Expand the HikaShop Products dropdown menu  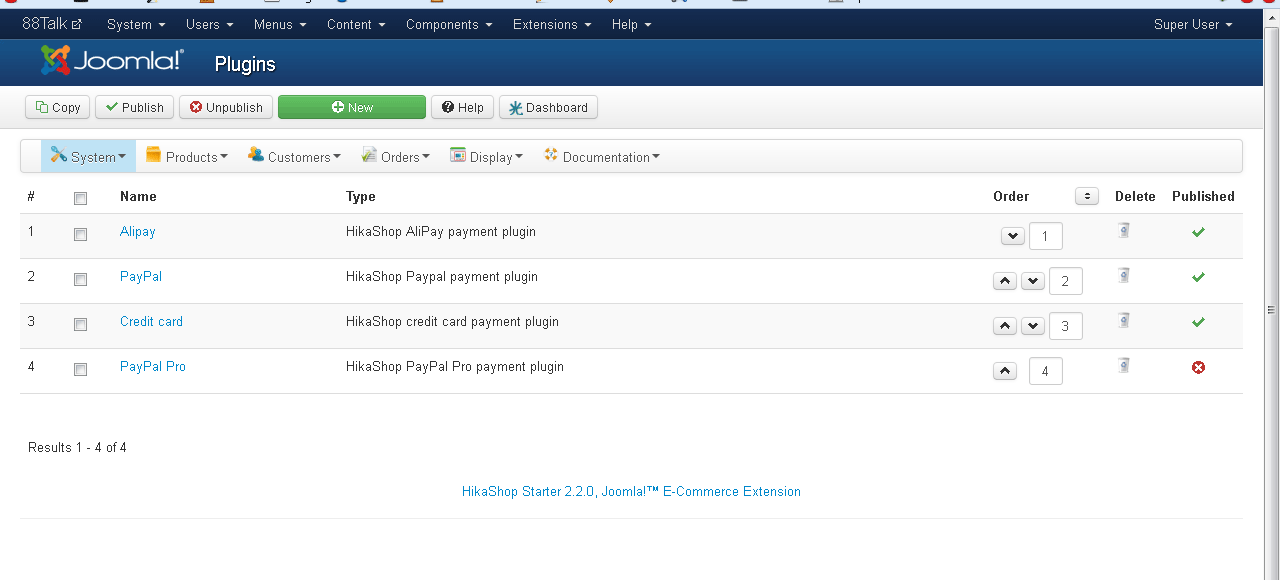click(x=187, y=157)
